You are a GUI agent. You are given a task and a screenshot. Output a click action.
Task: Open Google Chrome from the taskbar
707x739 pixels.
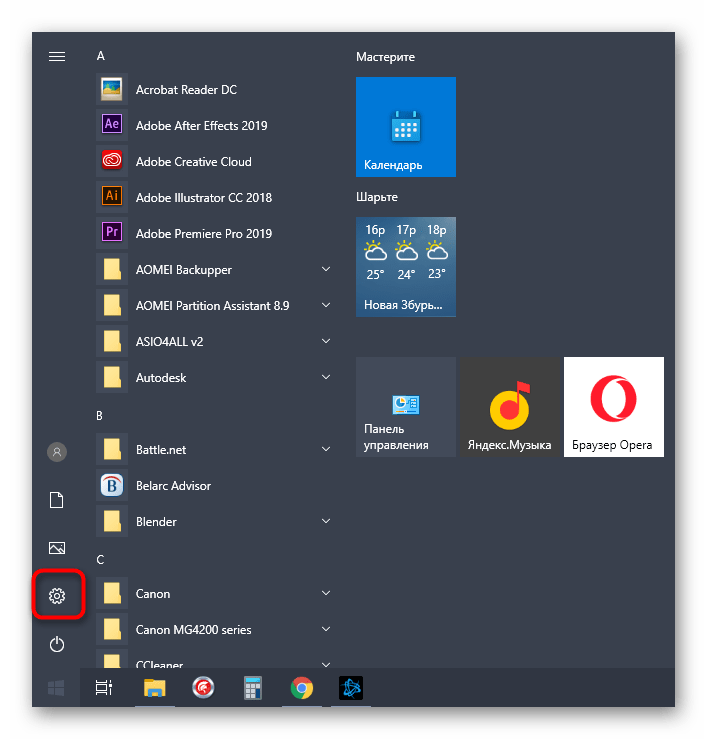(301, 687)
